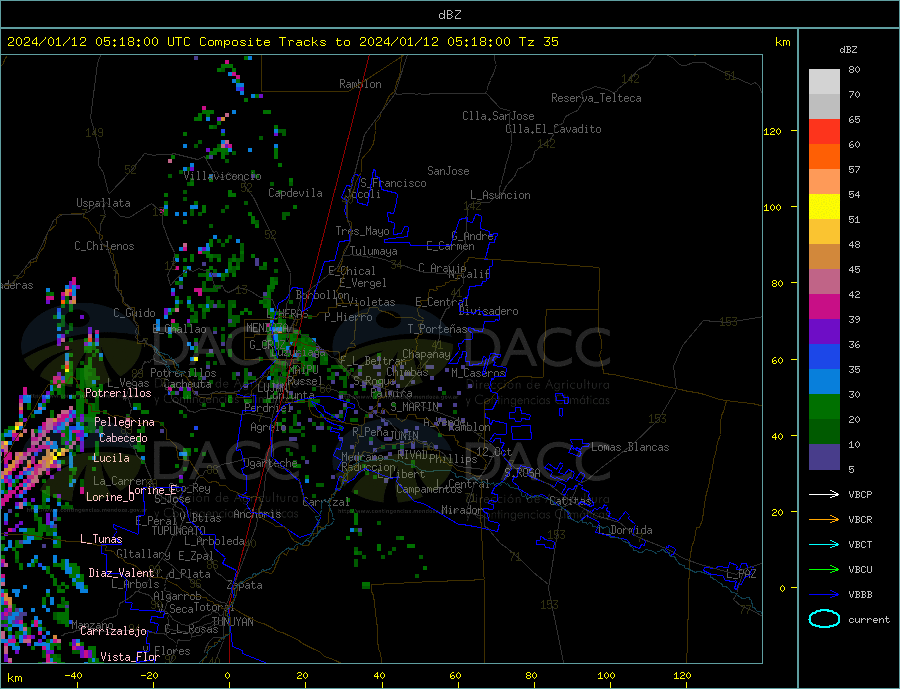Click the 'TUNUYAN' map label
The height and width of the screenshot is (689, 900).
point(232,622)
